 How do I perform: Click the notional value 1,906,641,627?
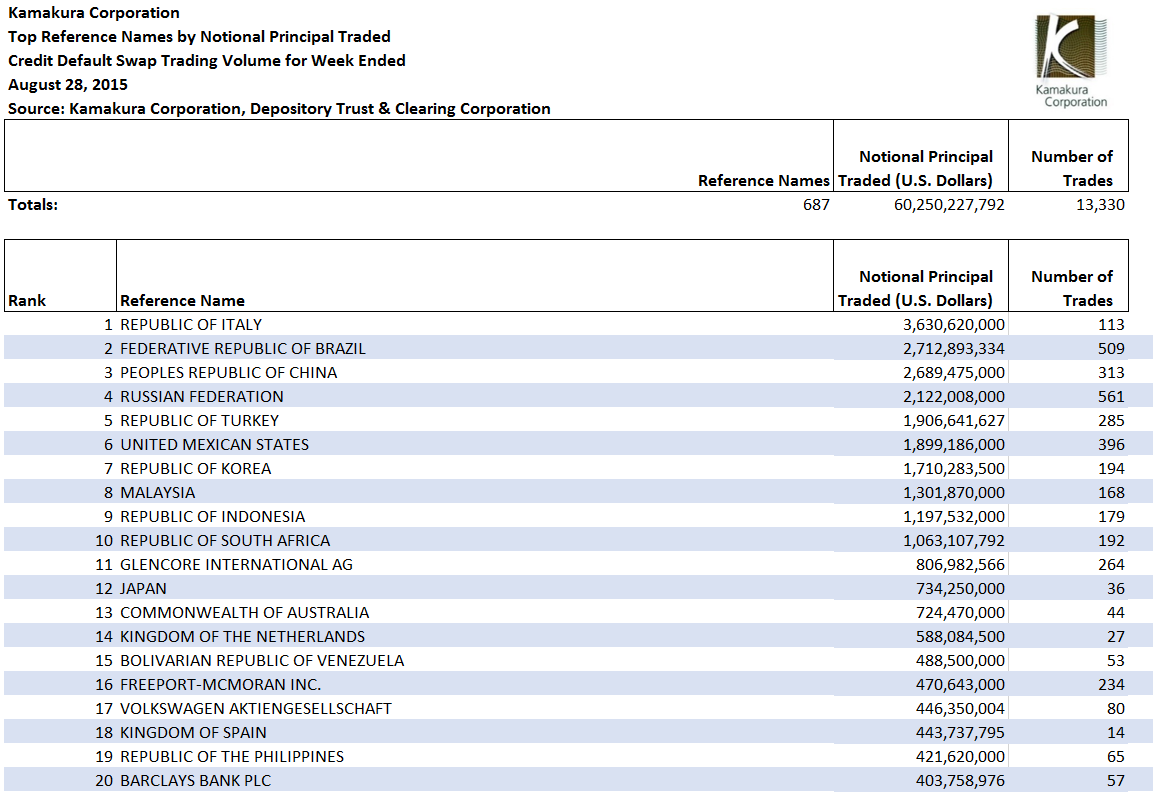tap(954, 421)
